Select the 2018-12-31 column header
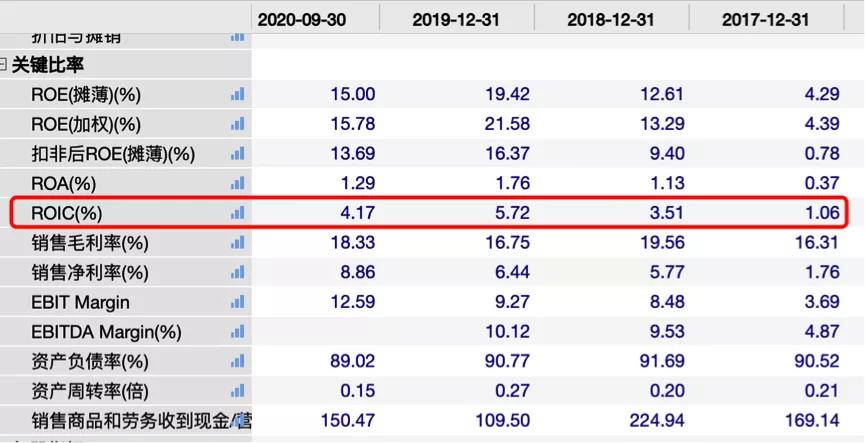The image size is (865, 443). pyautogui.click(x=611, y=20)
